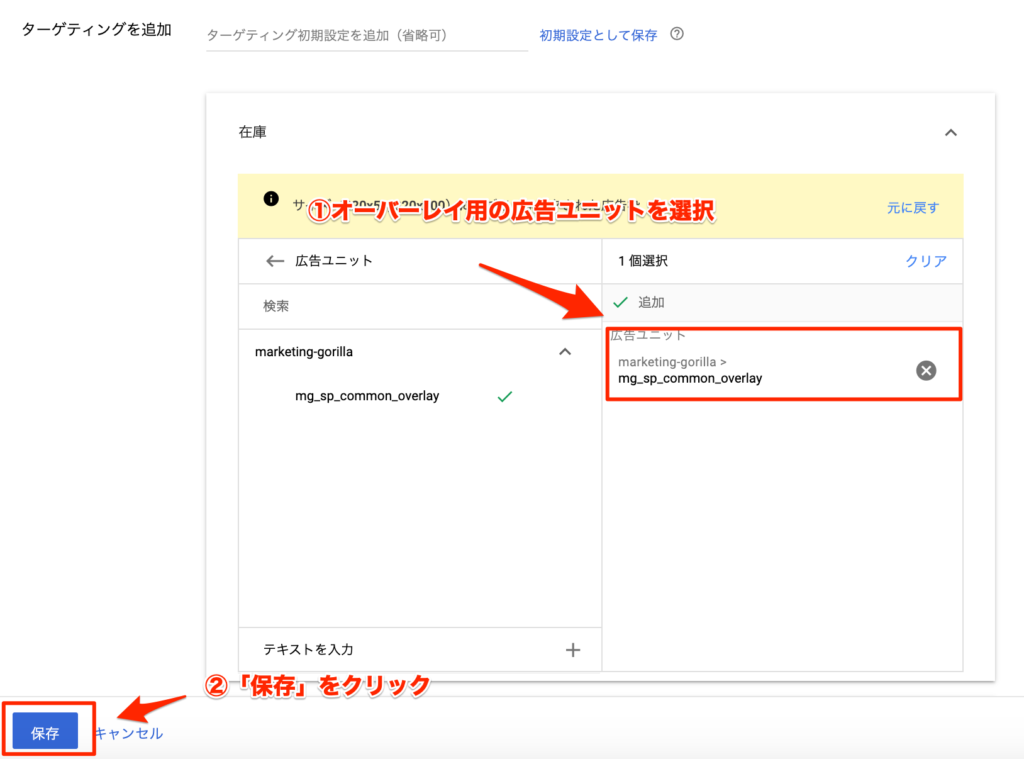1024x759 pixels.
Task: Open the help question-mark icon
Action: (x=677, y=34)
